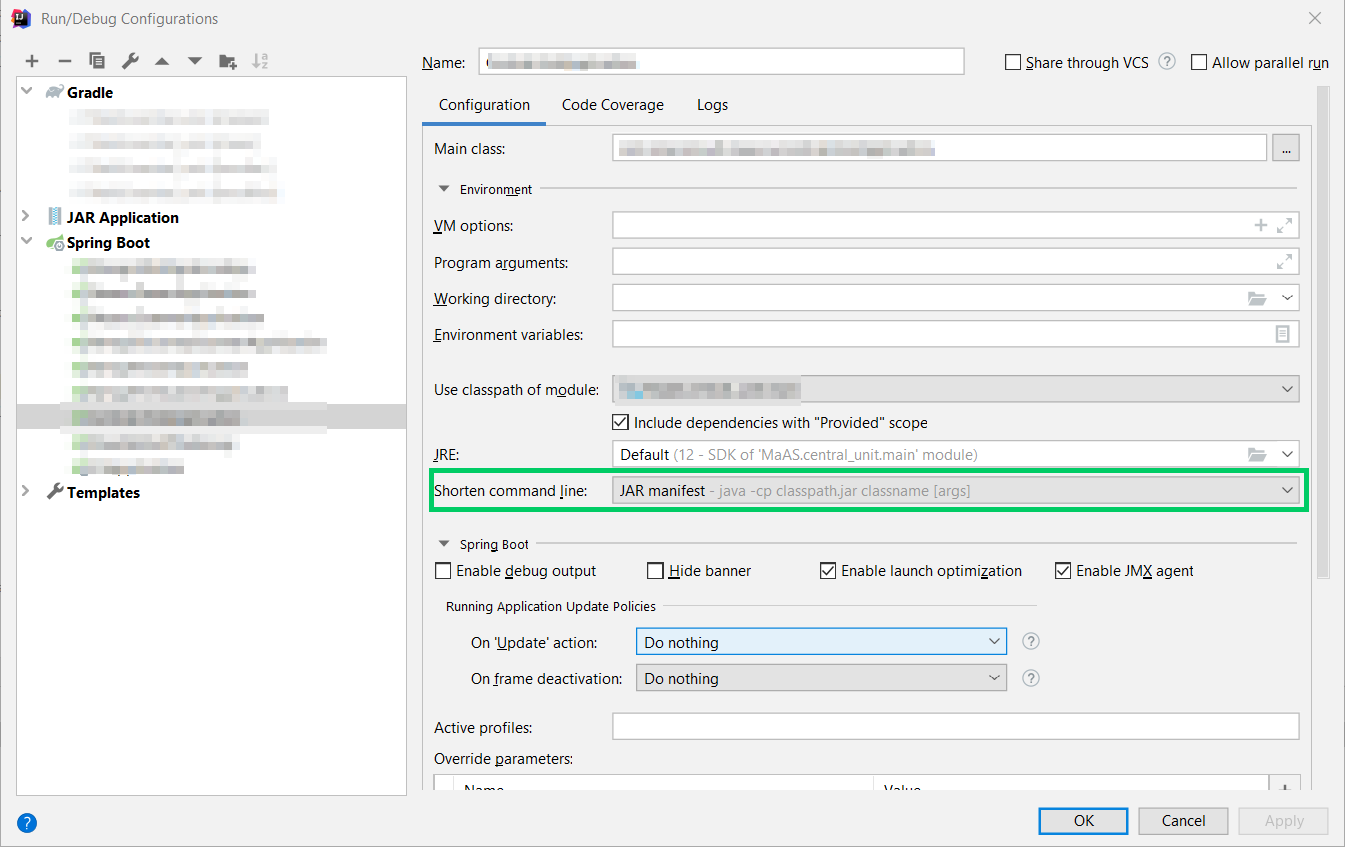Toggle Share through VCS
Viewport: 1345px width, 847px height.
point(1013,62)
